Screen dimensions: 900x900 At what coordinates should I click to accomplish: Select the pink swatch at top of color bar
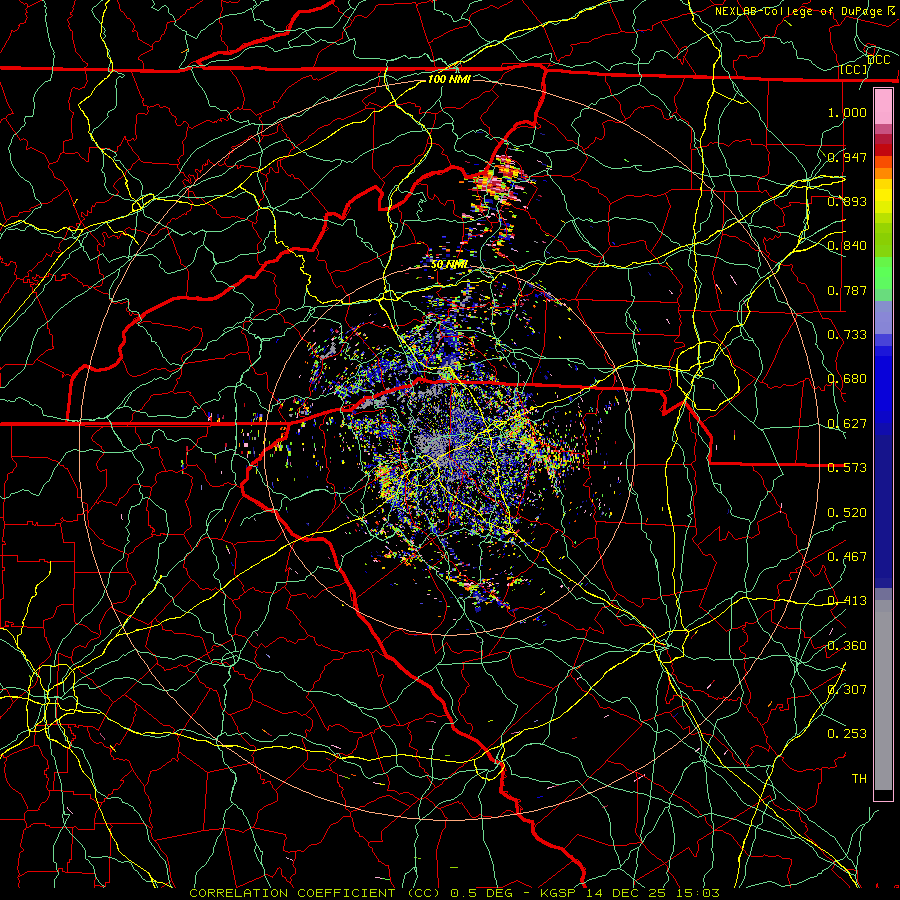[883, 106]
